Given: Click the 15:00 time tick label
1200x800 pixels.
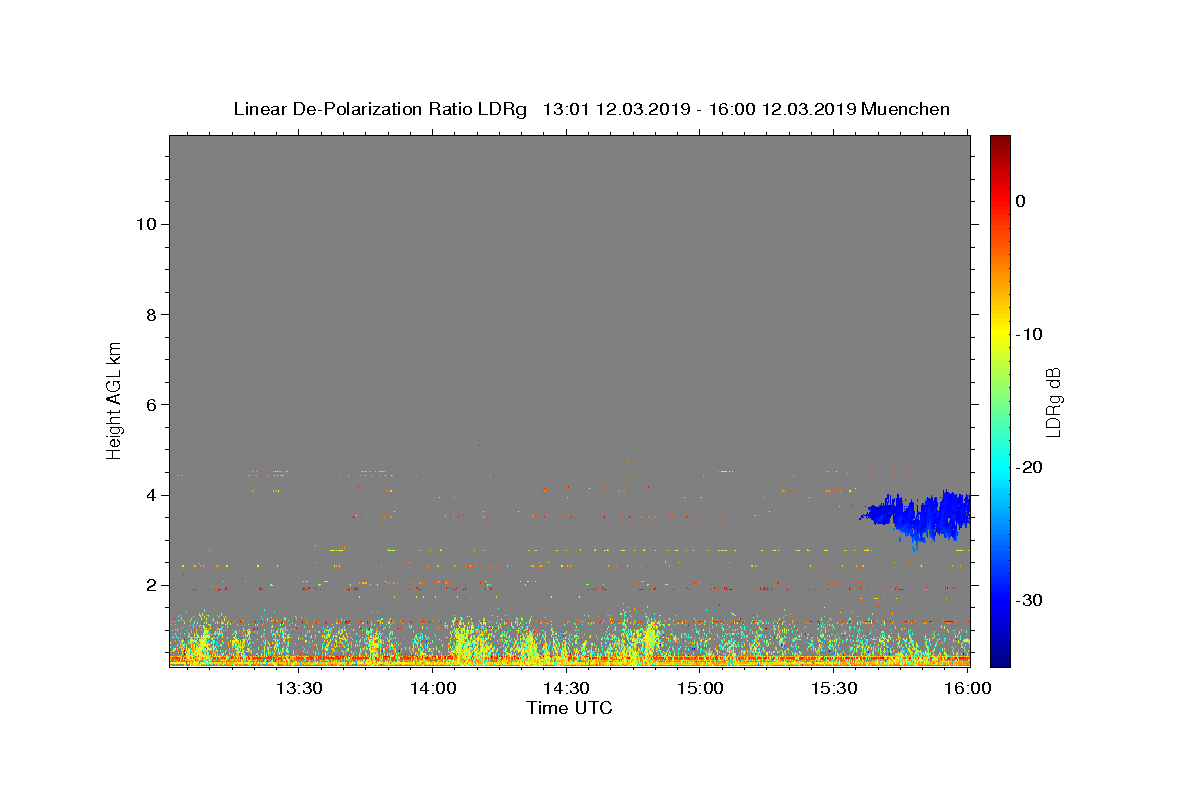Looking at the screenshot, I should (700, 688).
